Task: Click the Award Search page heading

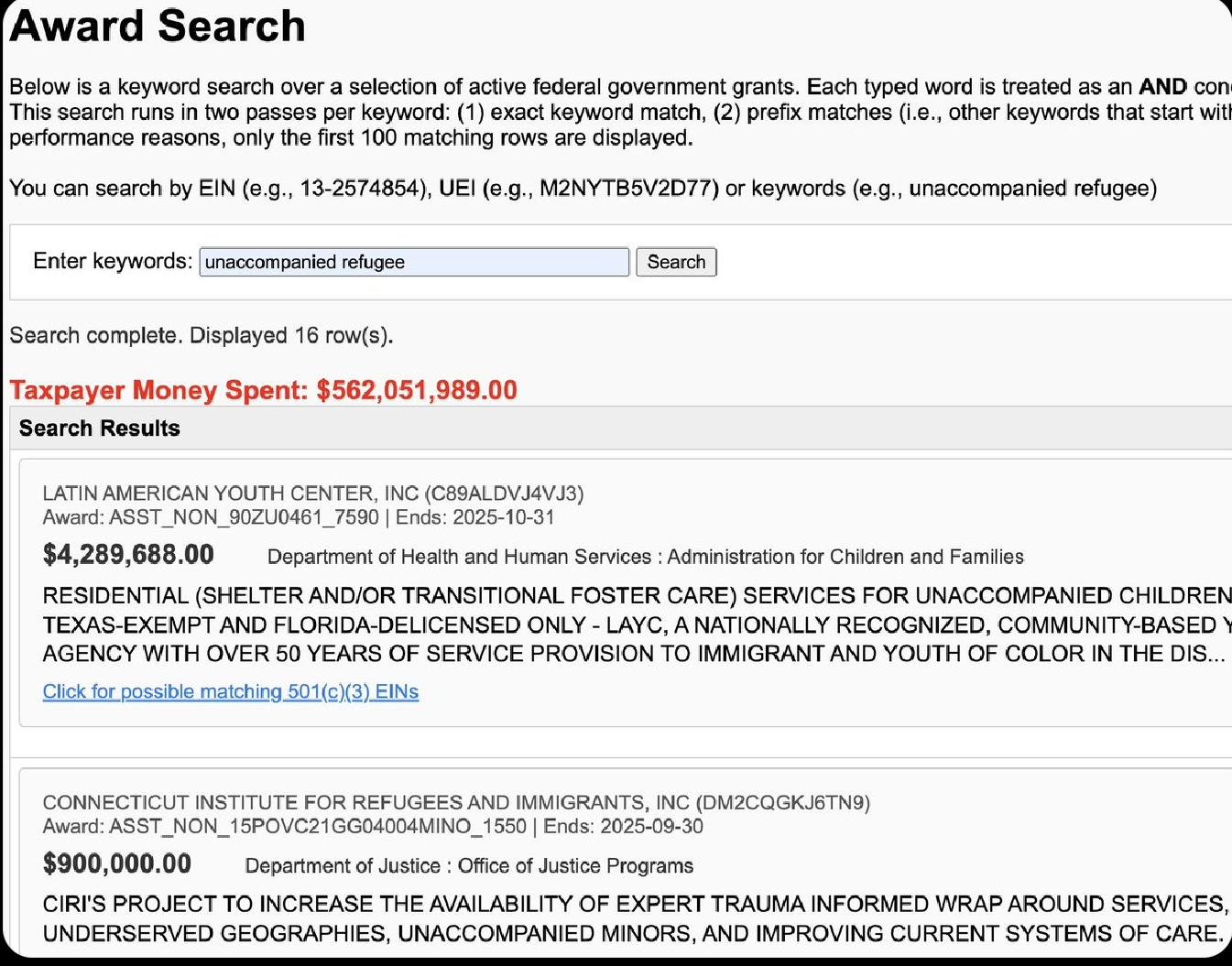Action: (158, 26)
